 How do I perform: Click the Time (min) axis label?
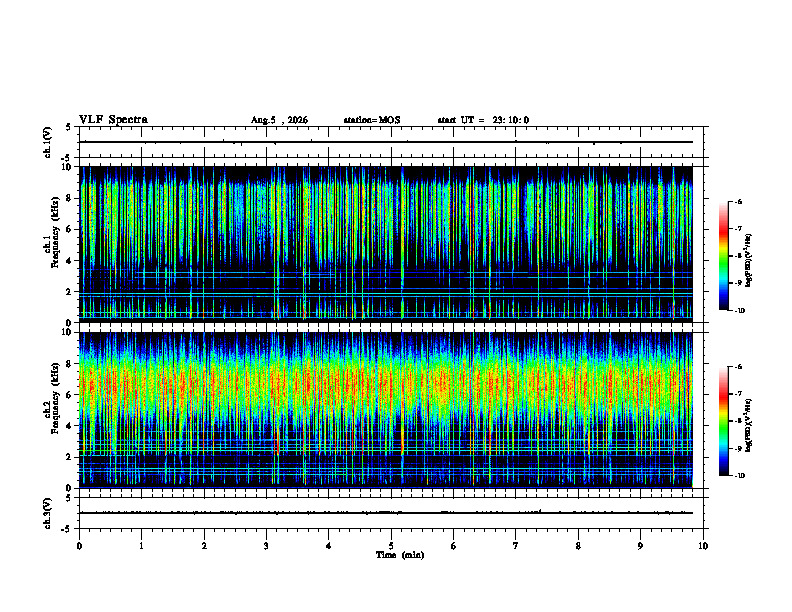click(400, 555)
